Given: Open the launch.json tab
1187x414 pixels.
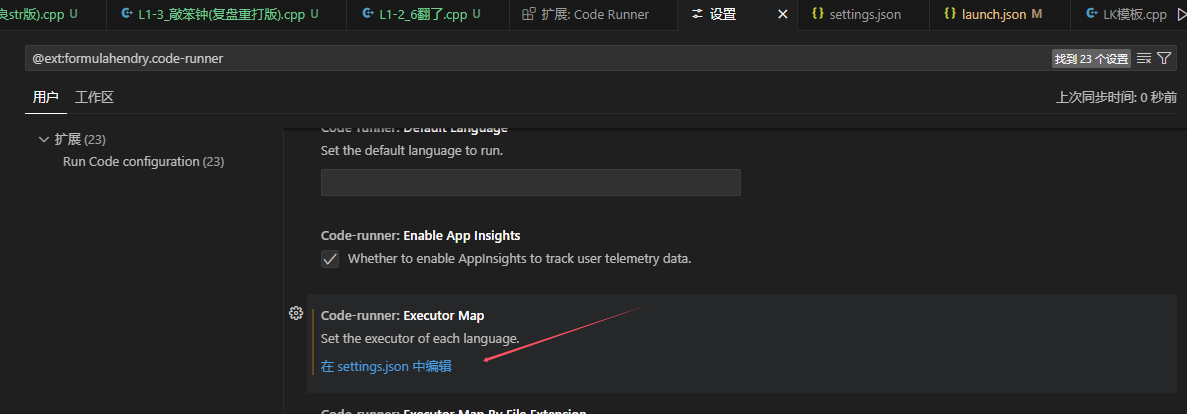Looking at the screenshot, I should pos(999,14).
